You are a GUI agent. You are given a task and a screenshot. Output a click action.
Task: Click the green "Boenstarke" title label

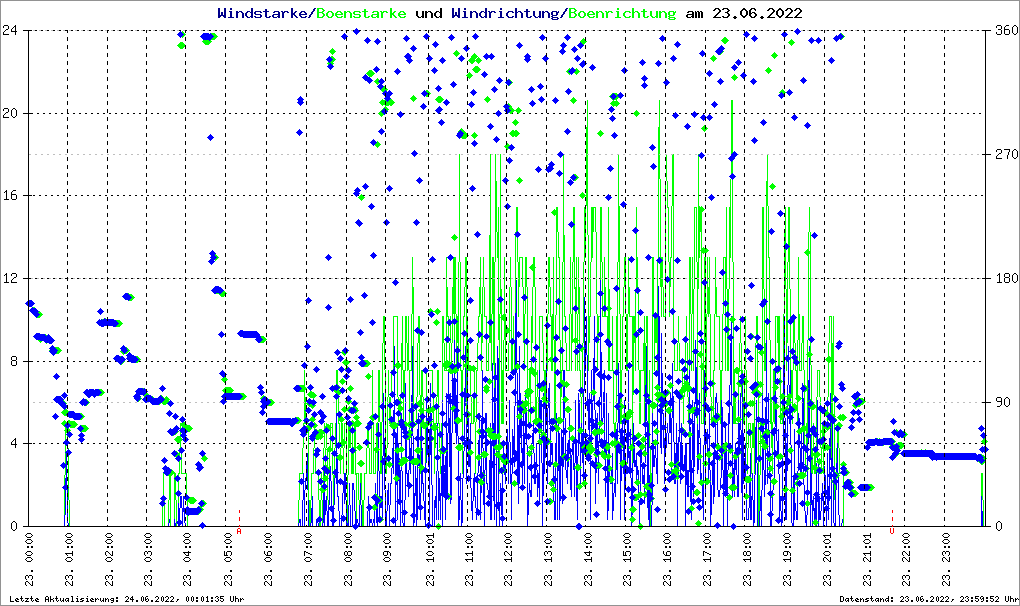pos(361,13)
